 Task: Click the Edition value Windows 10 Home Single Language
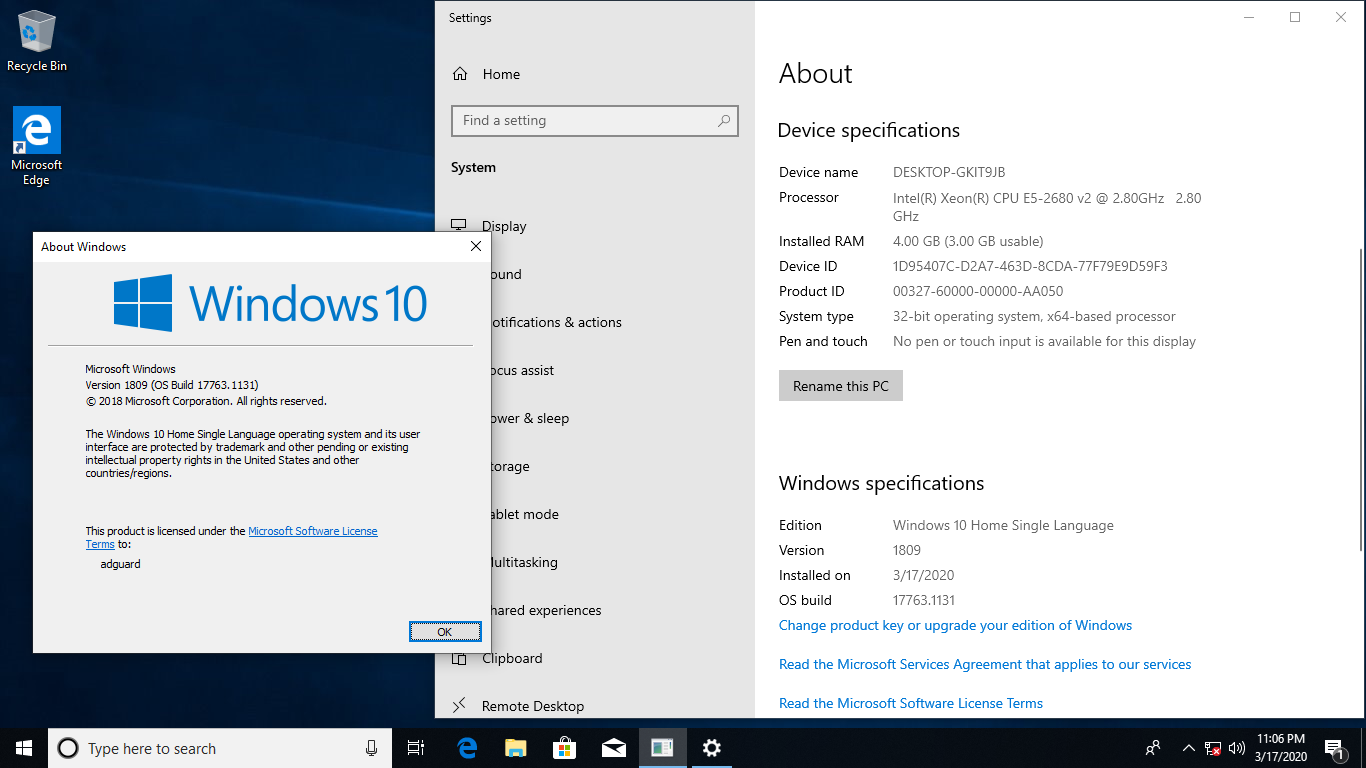(1003, 525)
